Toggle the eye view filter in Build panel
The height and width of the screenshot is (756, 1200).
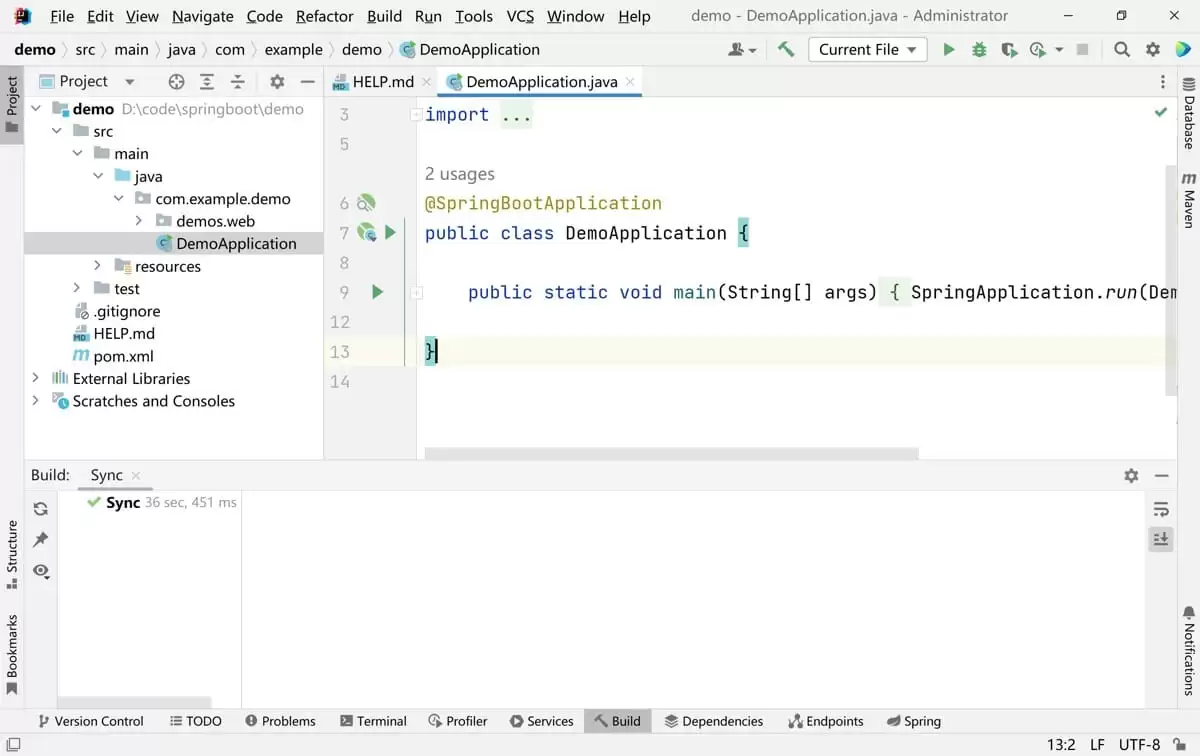click(x=41, y=570)
